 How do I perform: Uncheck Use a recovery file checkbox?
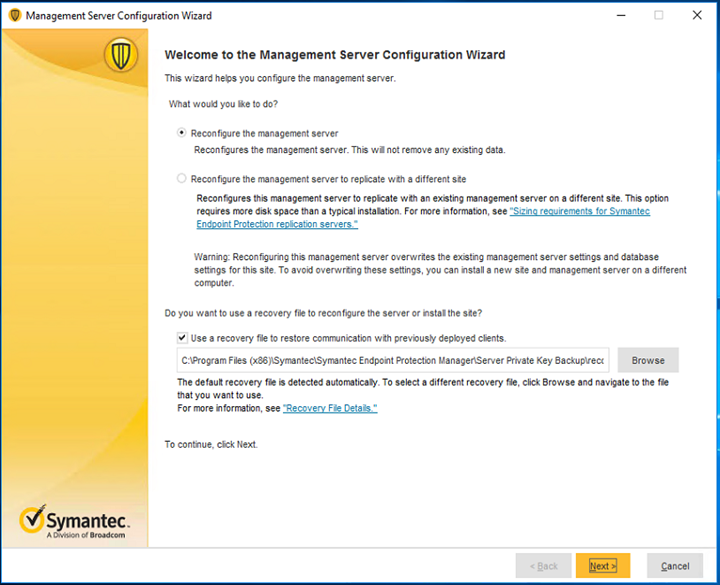[182, 338]
